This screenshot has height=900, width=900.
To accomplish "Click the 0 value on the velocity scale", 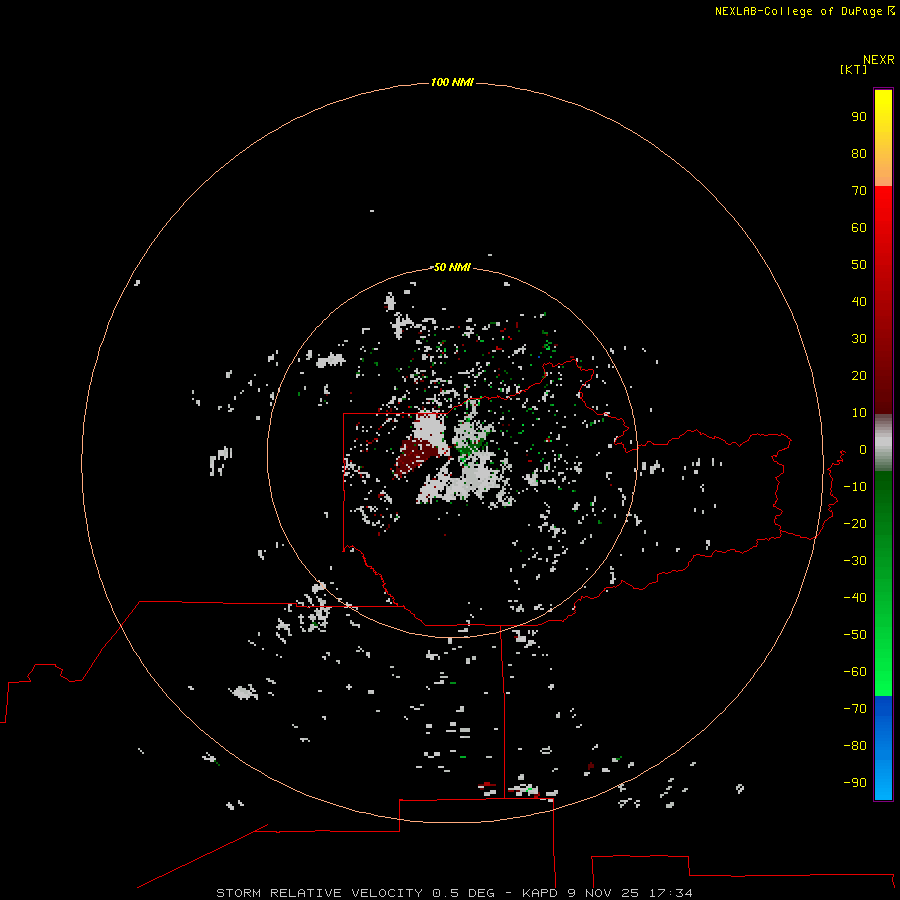I will coord(863,450).
